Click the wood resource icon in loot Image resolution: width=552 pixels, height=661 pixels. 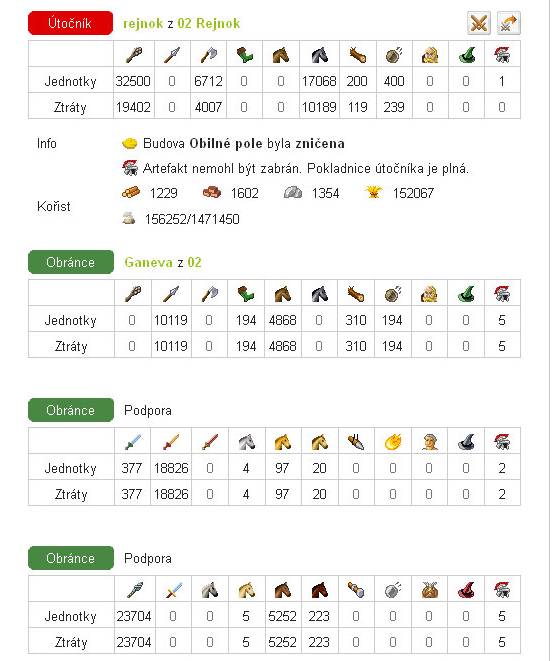click(131, 193)
